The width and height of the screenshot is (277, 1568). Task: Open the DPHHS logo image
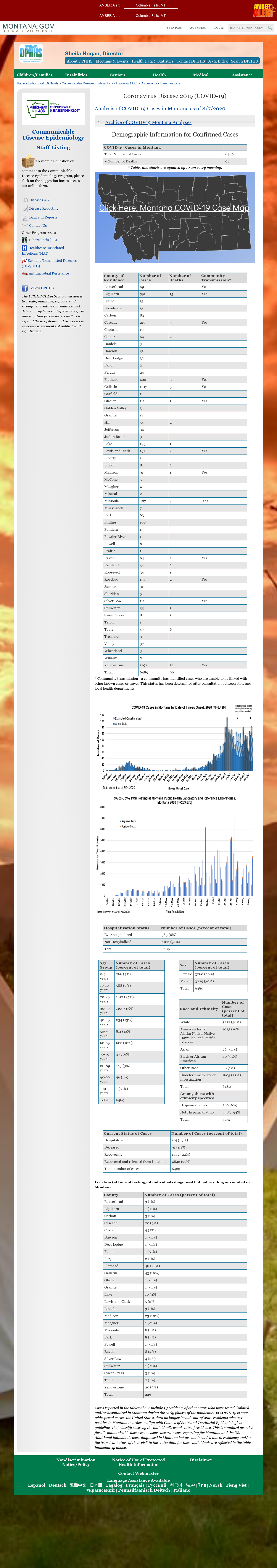31,54
